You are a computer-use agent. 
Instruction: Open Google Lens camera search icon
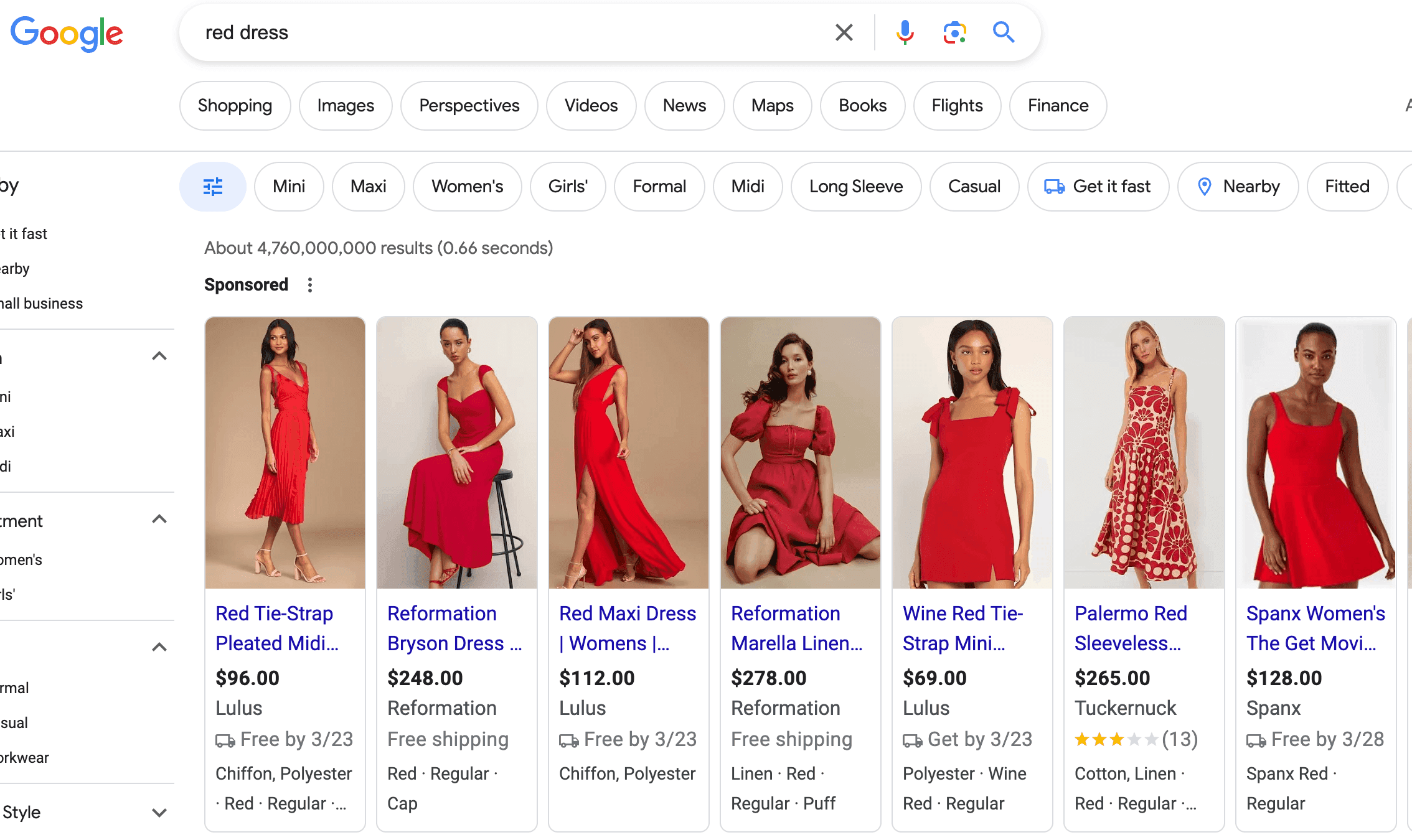[x=954, y=32]
